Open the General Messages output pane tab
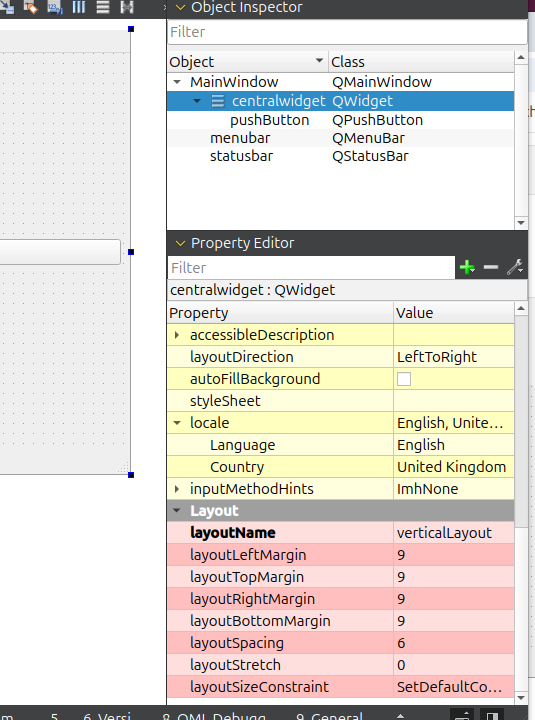Screen dimensions: 535x720 point(329,715)
